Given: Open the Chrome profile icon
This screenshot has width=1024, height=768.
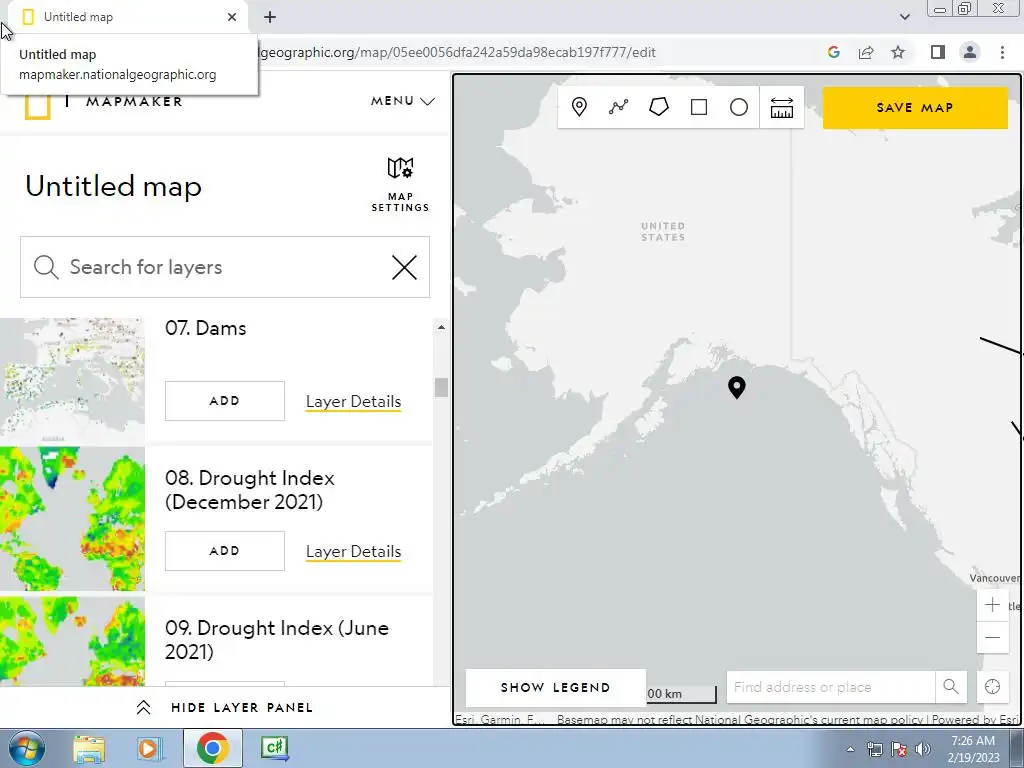Looking at the screenshot, I should pyautogui.click(x=970, y=52).
